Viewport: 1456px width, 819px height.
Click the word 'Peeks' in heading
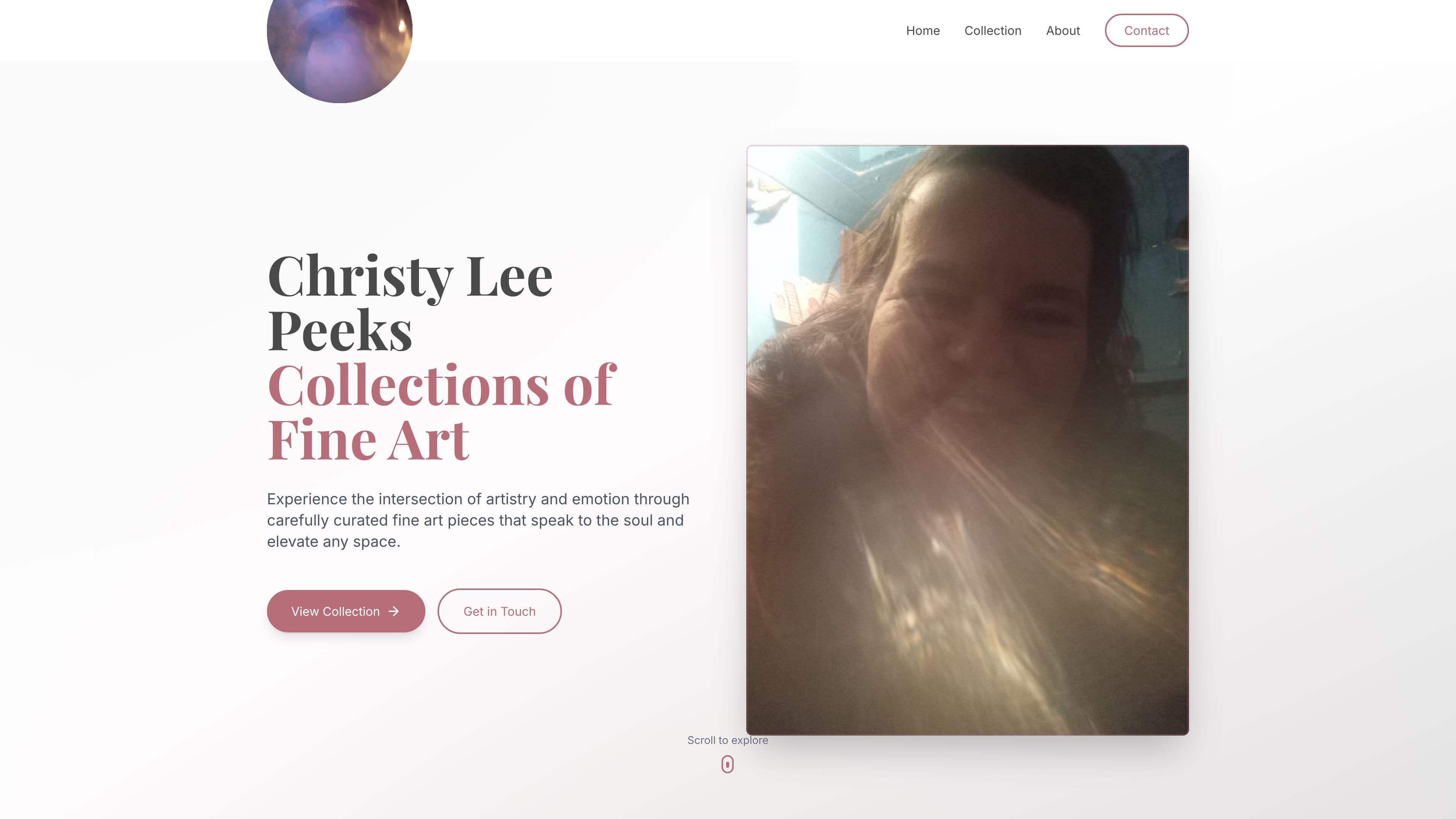point(340,331)
